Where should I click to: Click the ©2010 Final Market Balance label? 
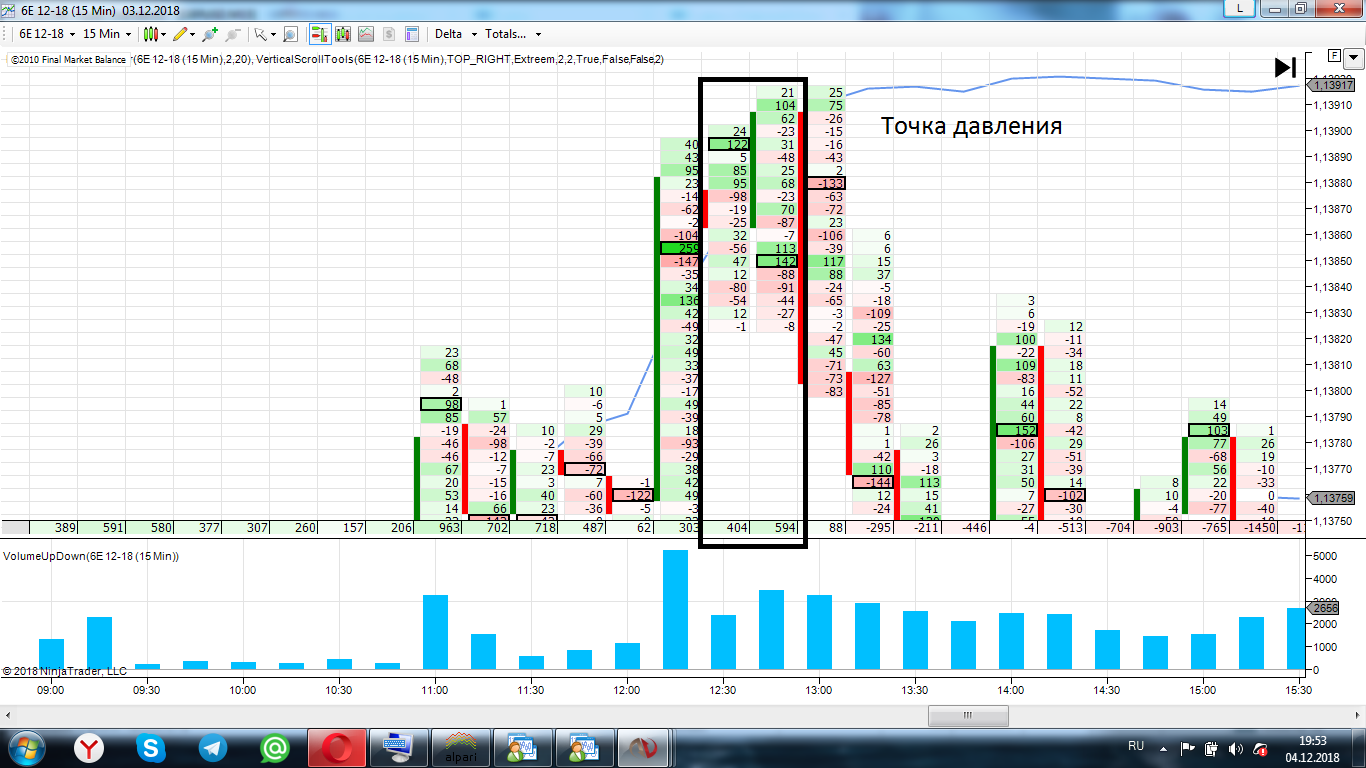(69, 59)
